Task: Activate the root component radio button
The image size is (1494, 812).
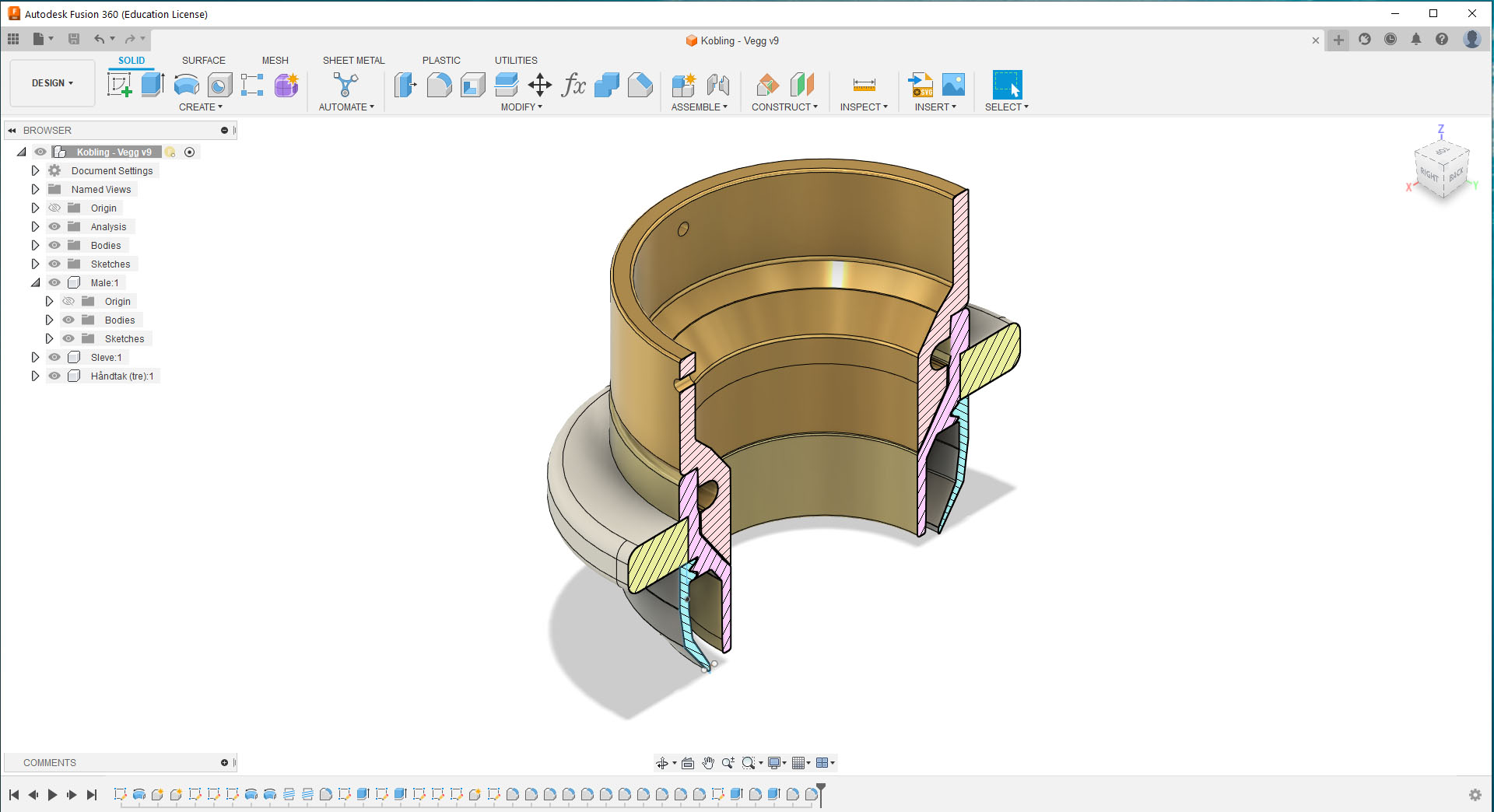Action: (x=189, y=152)
